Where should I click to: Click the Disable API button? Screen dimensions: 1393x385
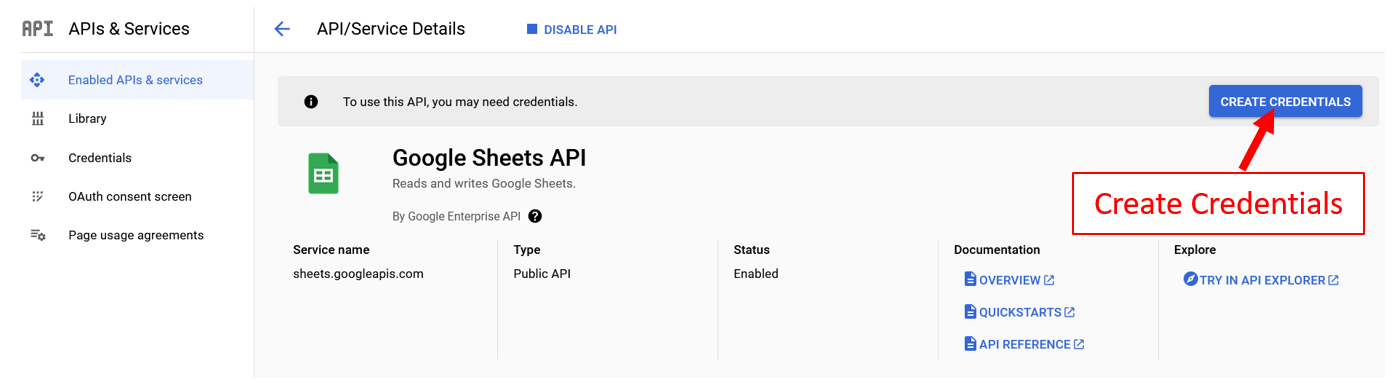pyautogui.click(x=572, y=30)
